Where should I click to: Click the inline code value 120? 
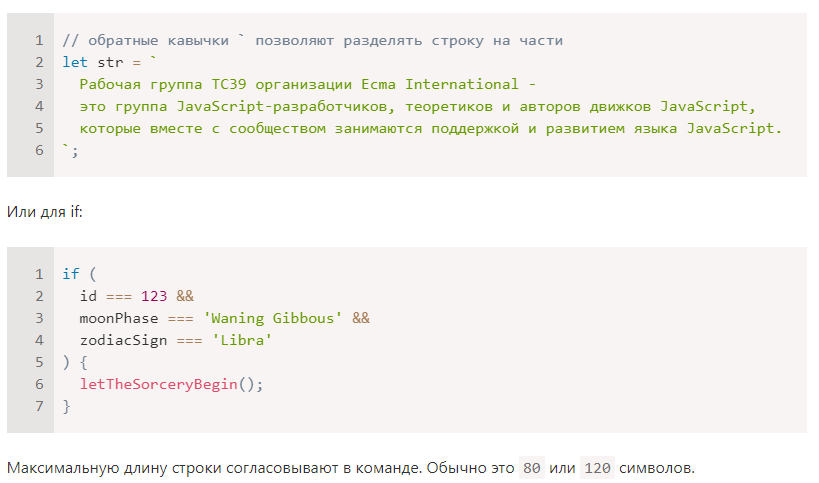[x=598, y=468]
